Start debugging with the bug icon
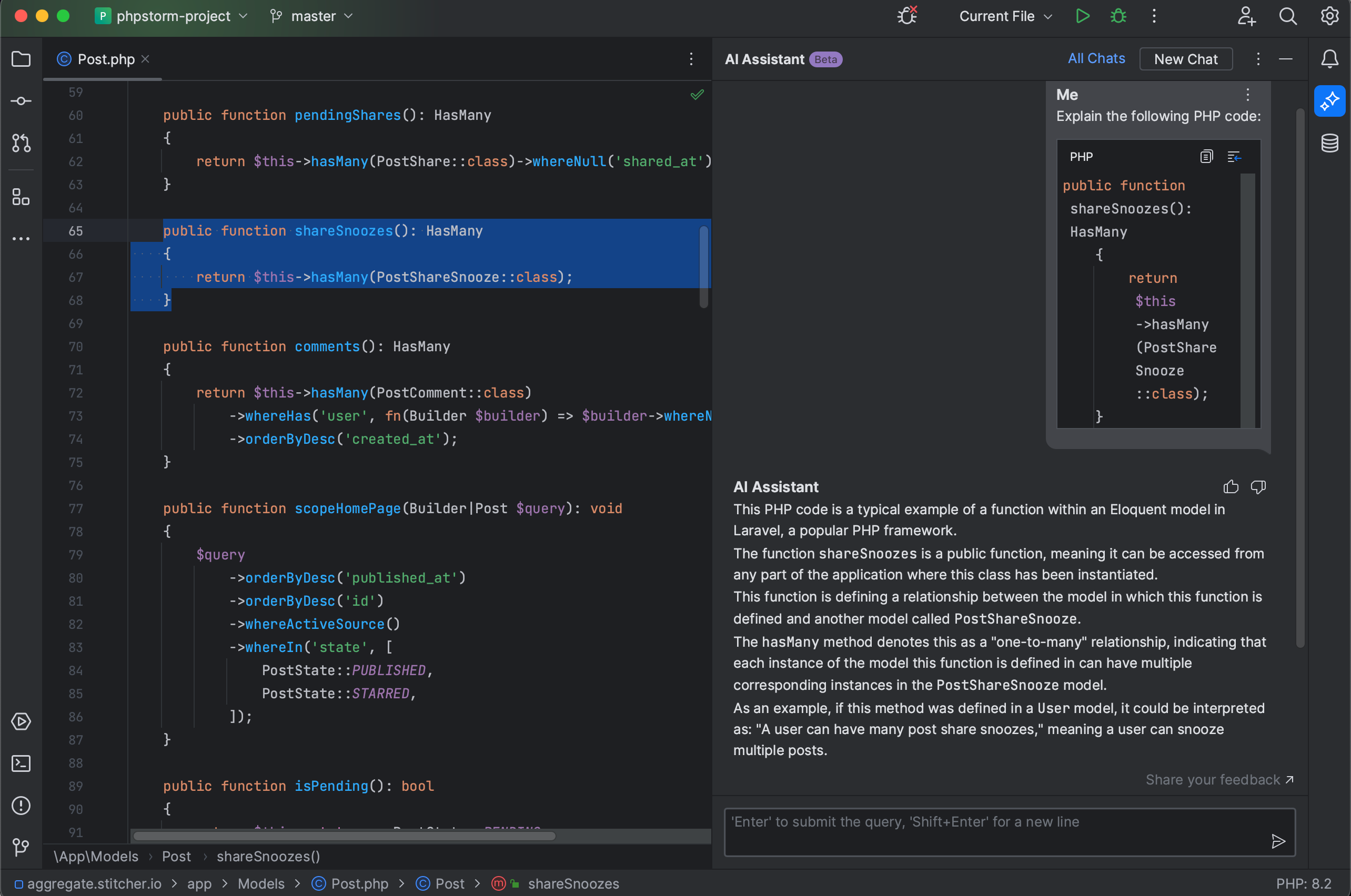The image size is (1351, 896). pos(1118,15)
